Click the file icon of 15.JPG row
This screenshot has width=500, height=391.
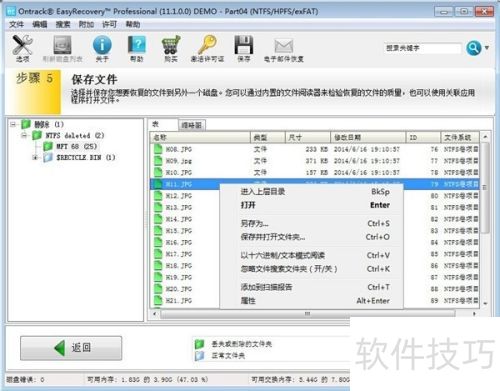pos(158,231)
